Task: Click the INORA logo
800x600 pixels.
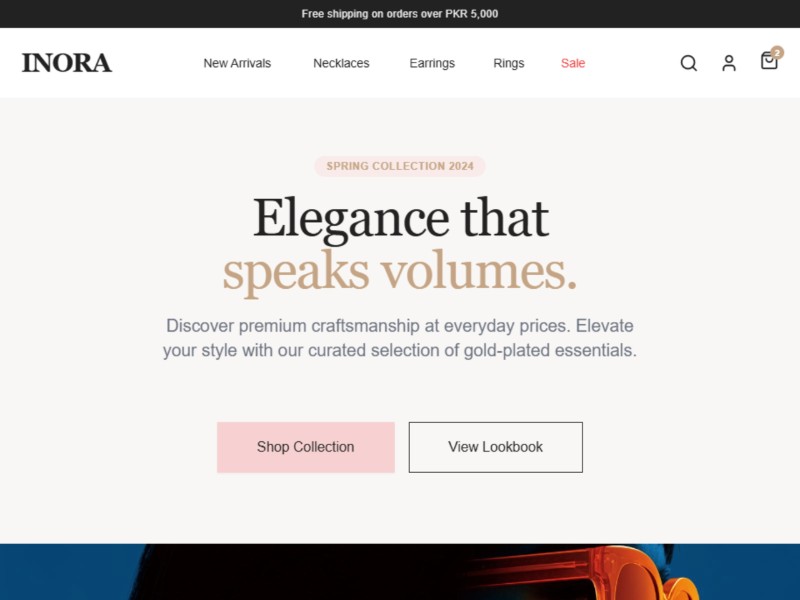Action: pyautogui.click(x=66, y=63)
